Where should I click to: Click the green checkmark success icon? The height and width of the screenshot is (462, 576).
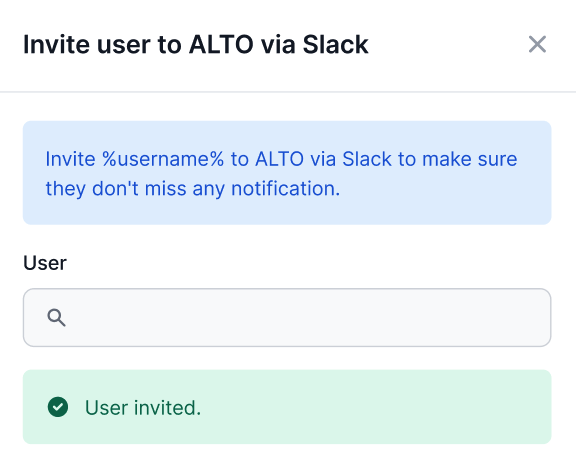(x=58, y=407)
